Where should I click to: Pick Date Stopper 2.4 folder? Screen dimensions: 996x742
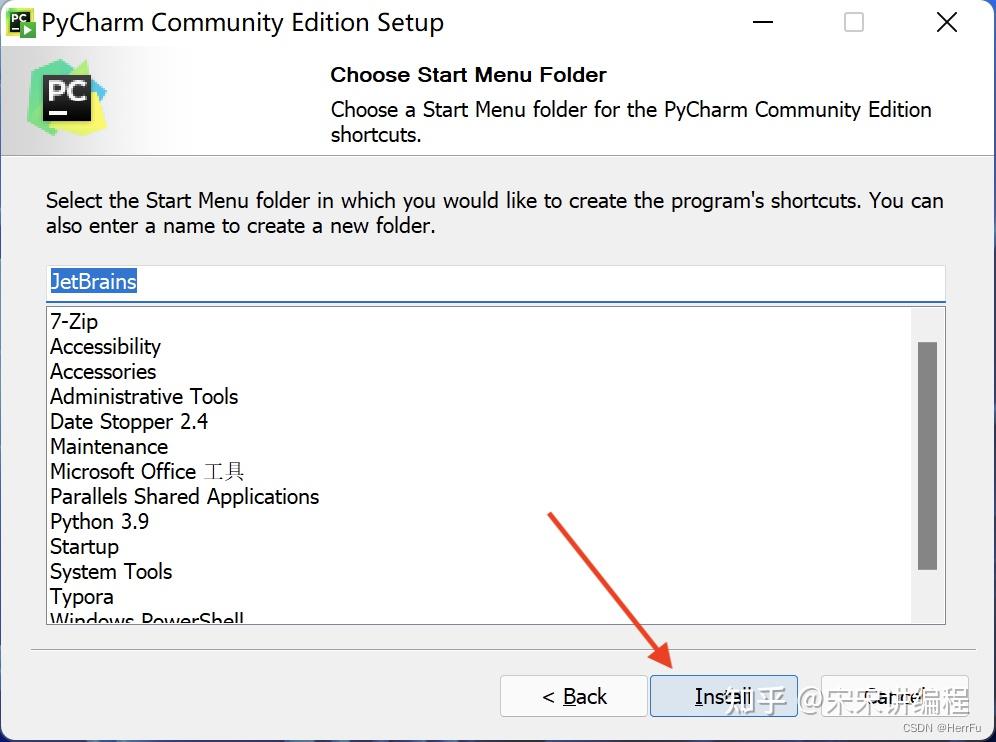coord(129,422)
